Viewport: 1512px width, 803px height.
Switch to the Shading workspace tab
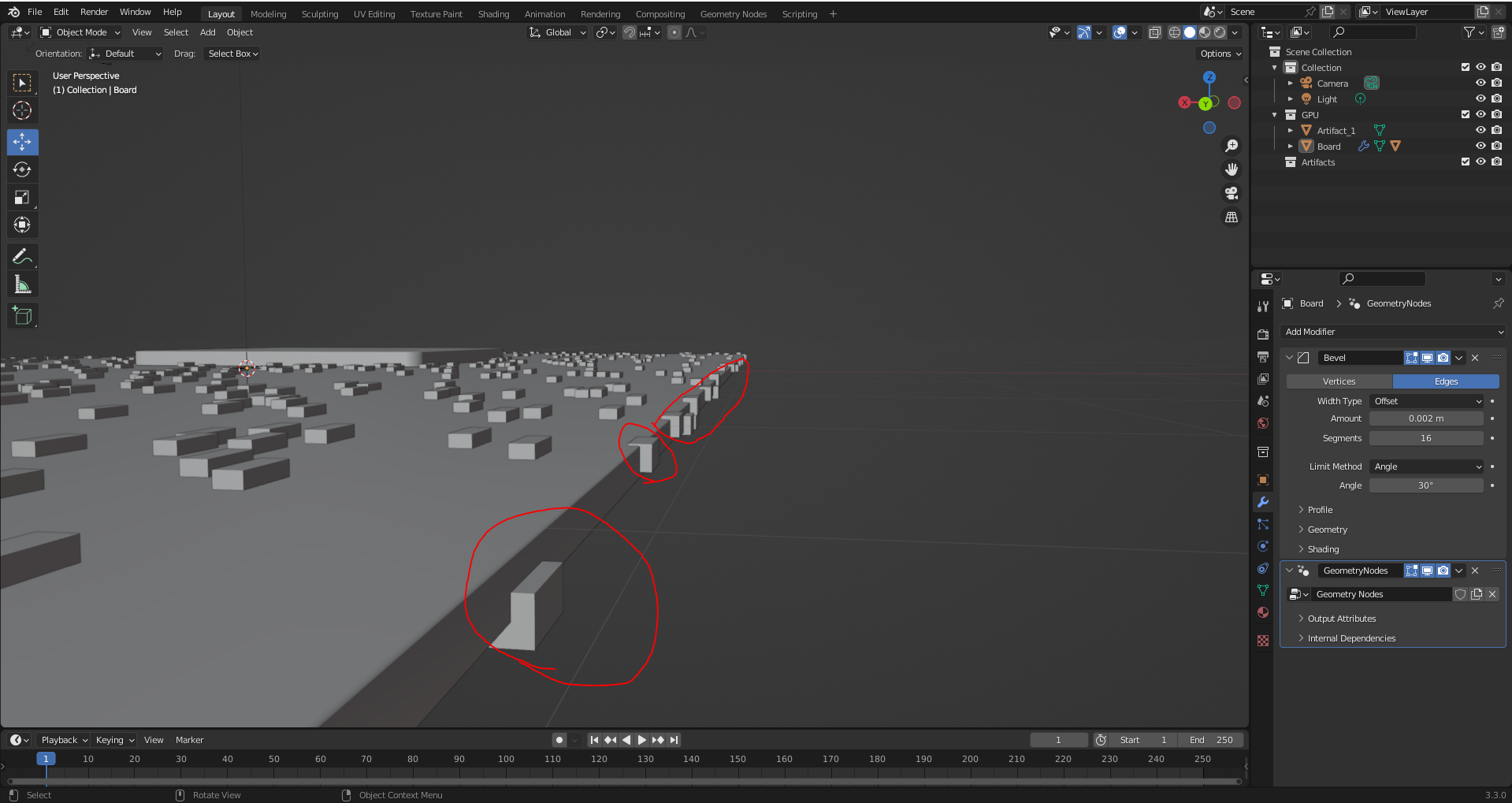click(x=493, y=13)
